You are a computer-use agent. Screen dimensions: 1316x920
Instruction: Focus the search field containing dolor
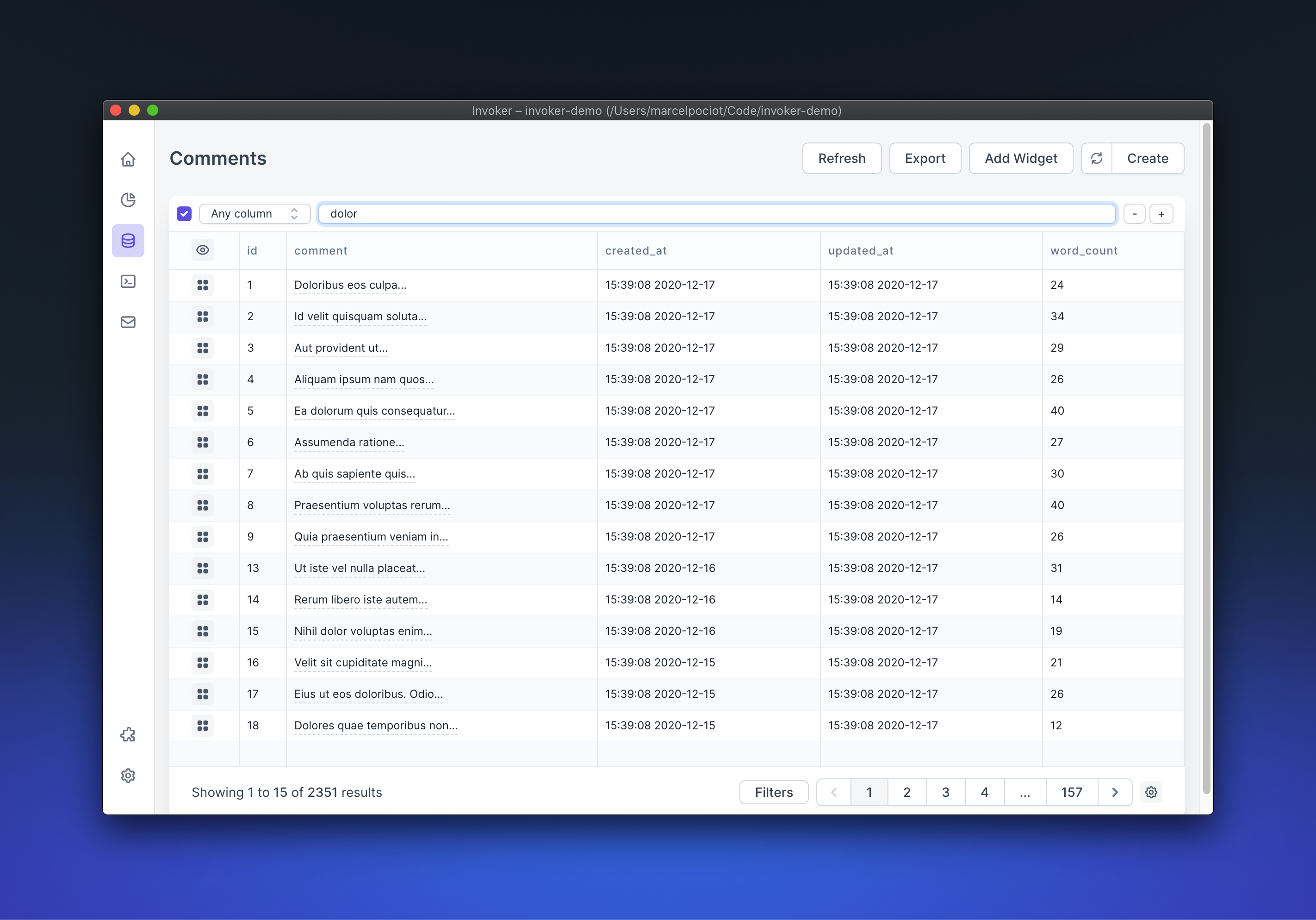[717, 214]
